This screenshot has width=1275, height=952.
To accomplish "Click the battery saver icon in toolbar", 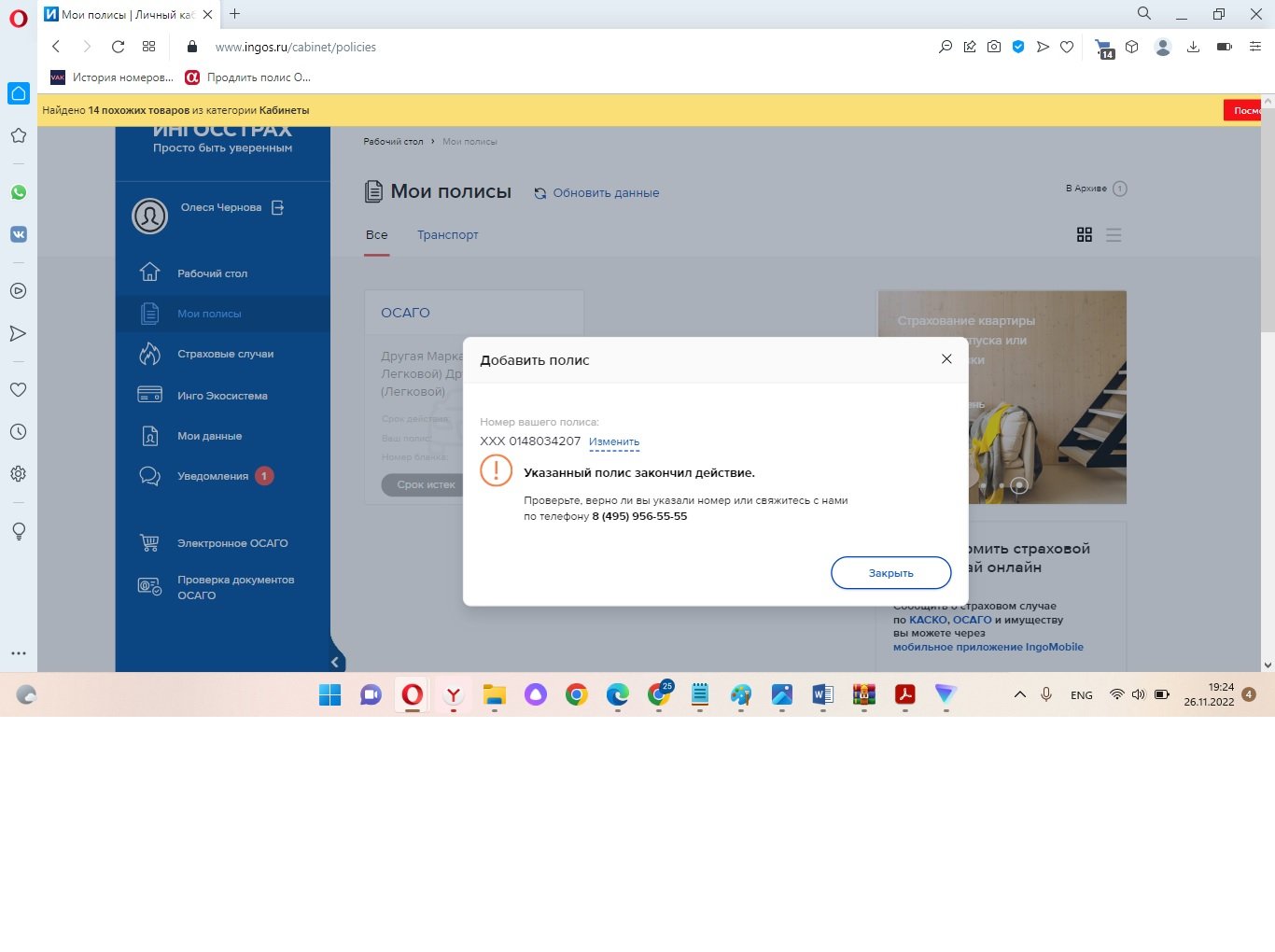I will (1225, 47).
